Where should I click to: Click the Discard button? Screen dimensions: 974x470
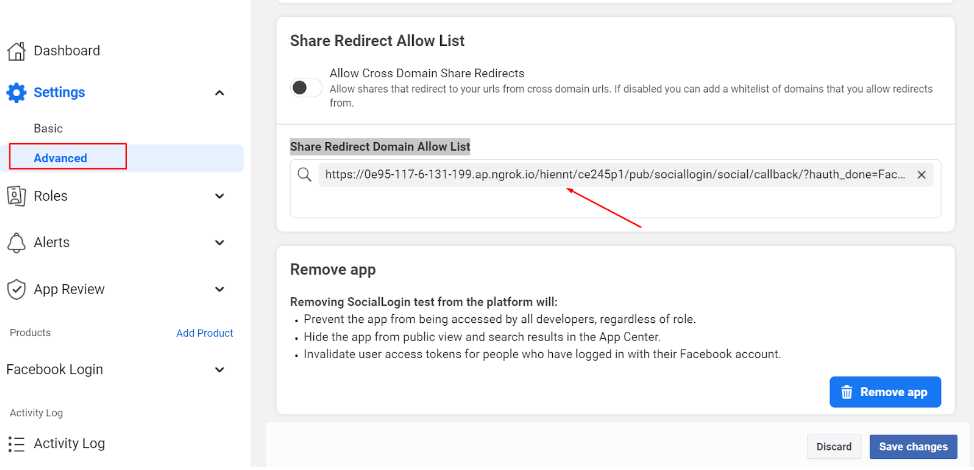pyautogui.click(x=833, y=447)
